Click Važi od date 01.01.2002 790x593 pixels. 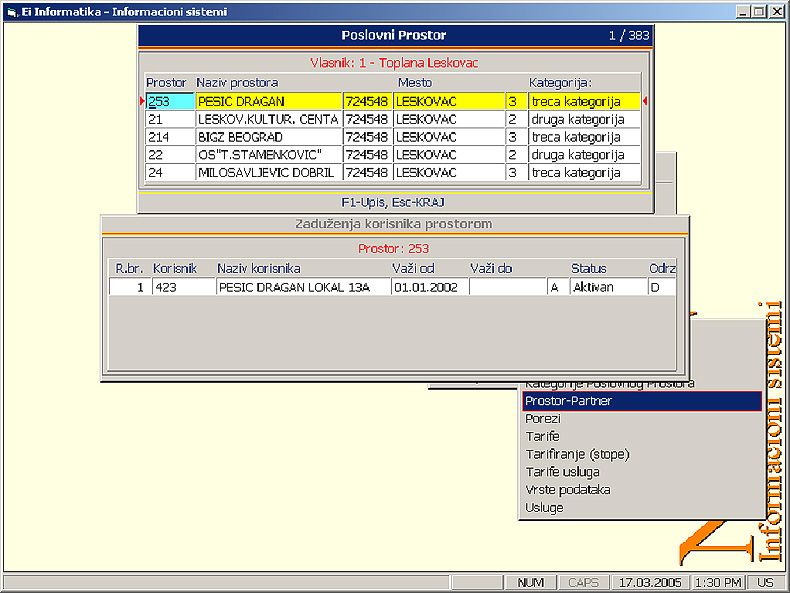(x=428, y=287)
